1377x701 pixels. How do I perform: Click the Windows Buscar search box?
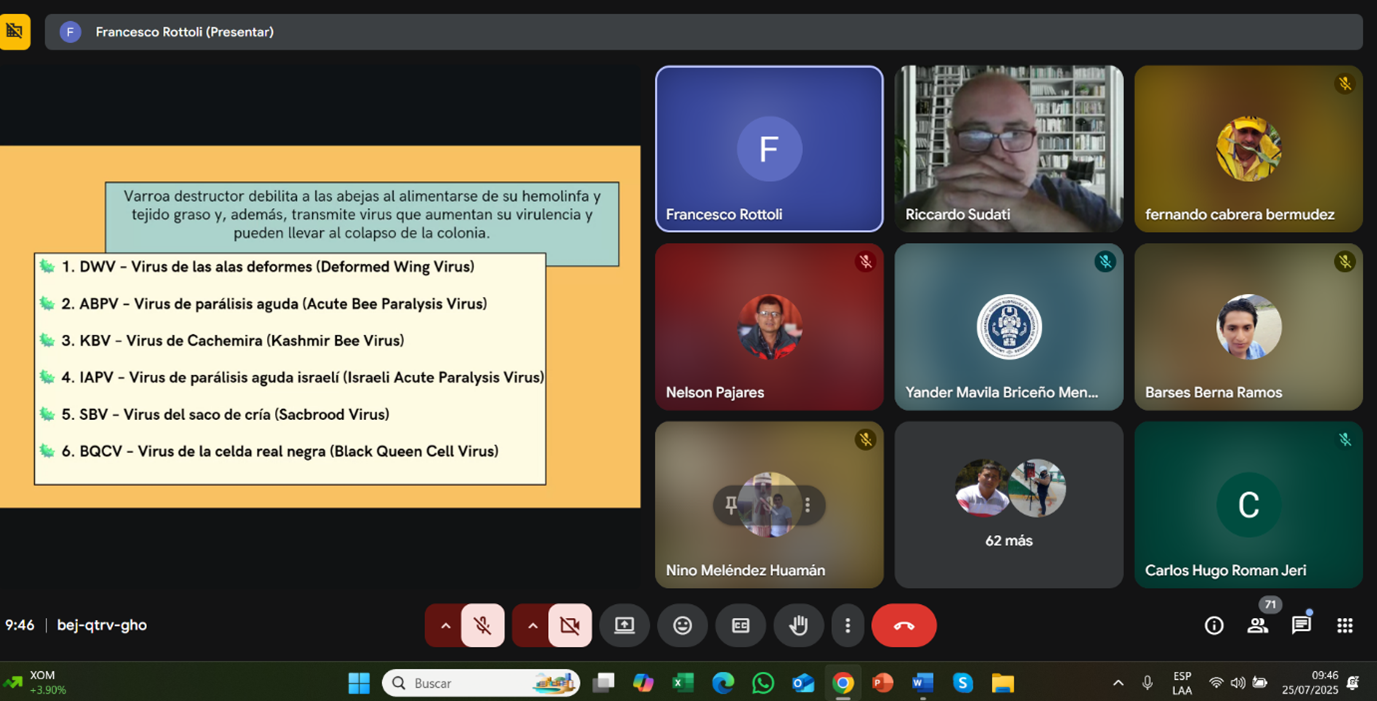[481, 683]
